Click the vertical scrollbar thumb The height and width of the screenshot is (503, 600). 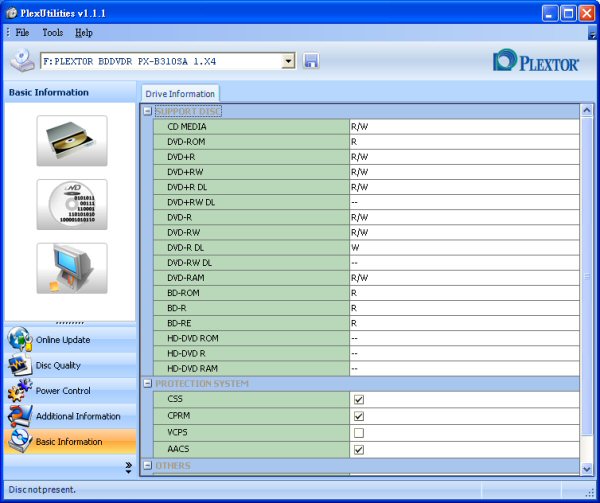click(587, 276)
